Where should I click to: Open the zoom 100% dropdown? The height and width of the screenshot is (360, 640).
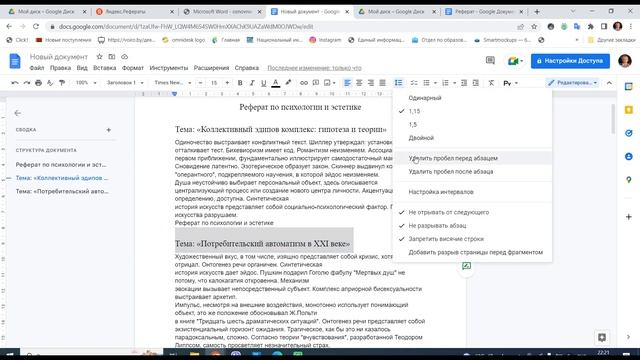86,83
